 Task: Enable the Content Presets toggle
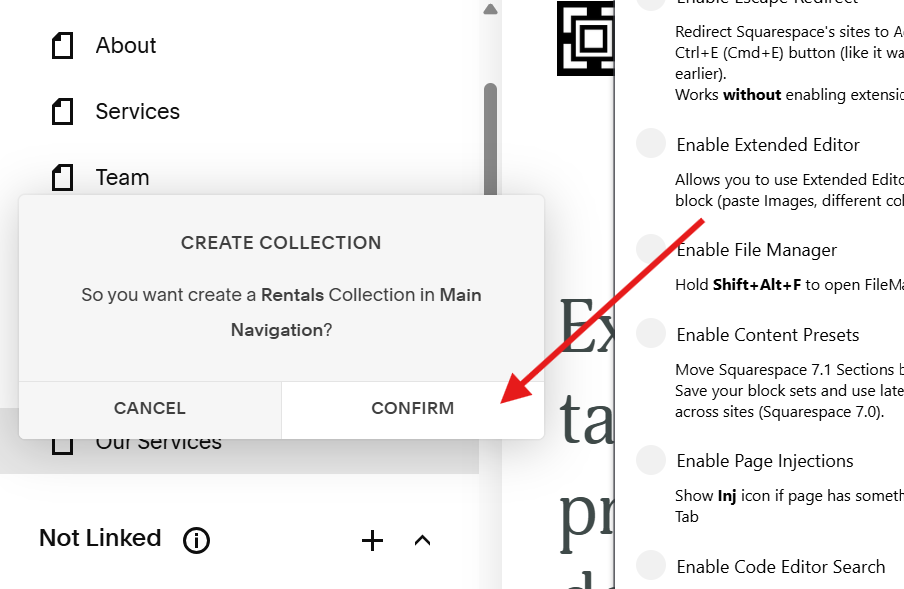pyautogui.click(x=651, y=333)
